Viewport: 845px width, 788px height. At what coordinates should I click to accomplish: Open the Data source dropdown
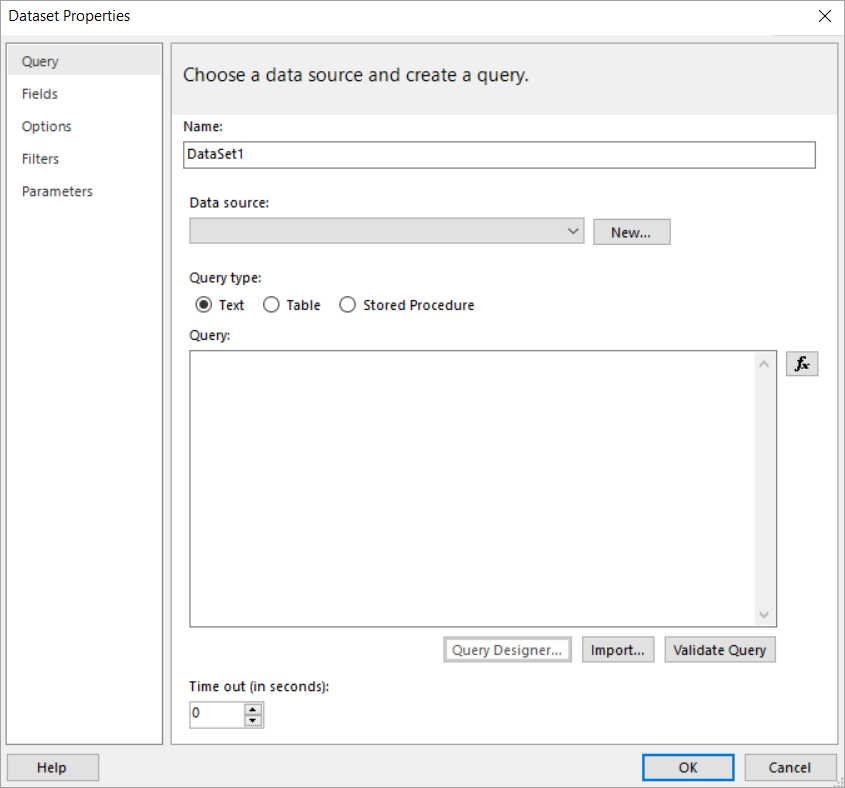tap(386, 231)
